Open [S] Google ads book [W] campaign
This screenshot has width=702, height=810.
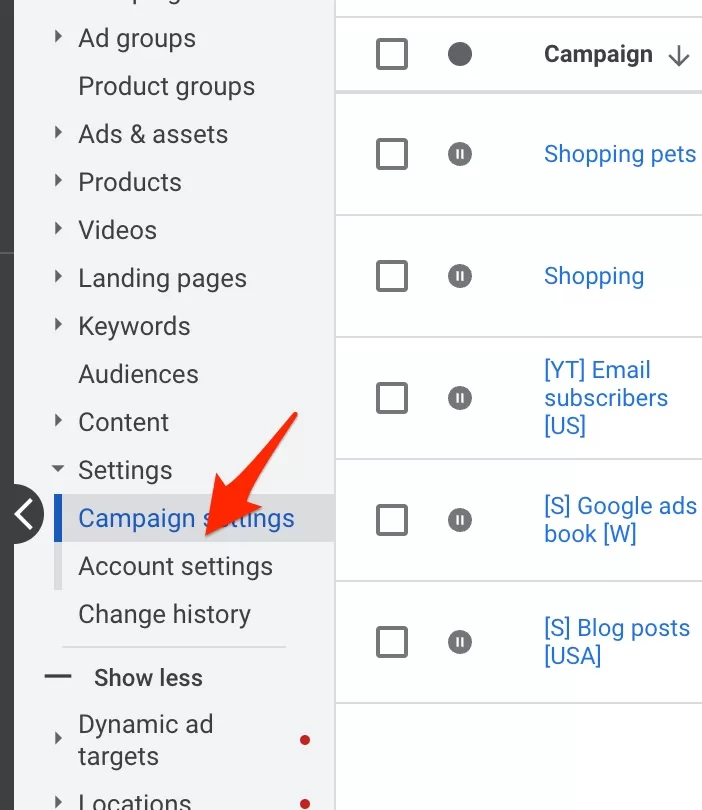click(620, 520)
